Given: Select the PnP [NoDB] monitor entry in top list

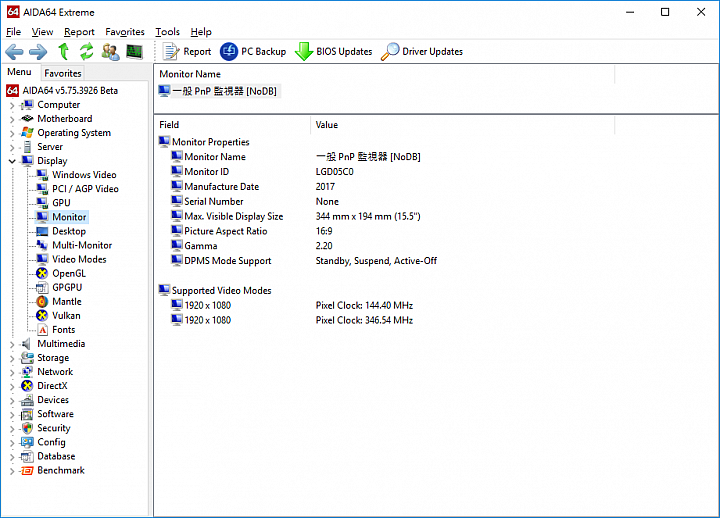Looking at the screenshot, I should click(x=218, y=91).
